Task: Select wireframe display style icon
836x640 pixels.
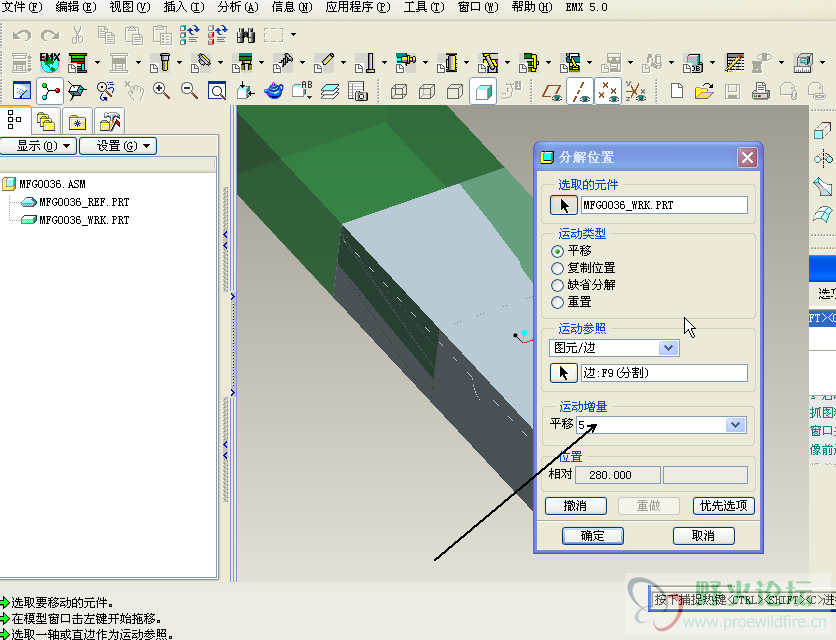Action: pyautogui.click(x=399, y=92)
